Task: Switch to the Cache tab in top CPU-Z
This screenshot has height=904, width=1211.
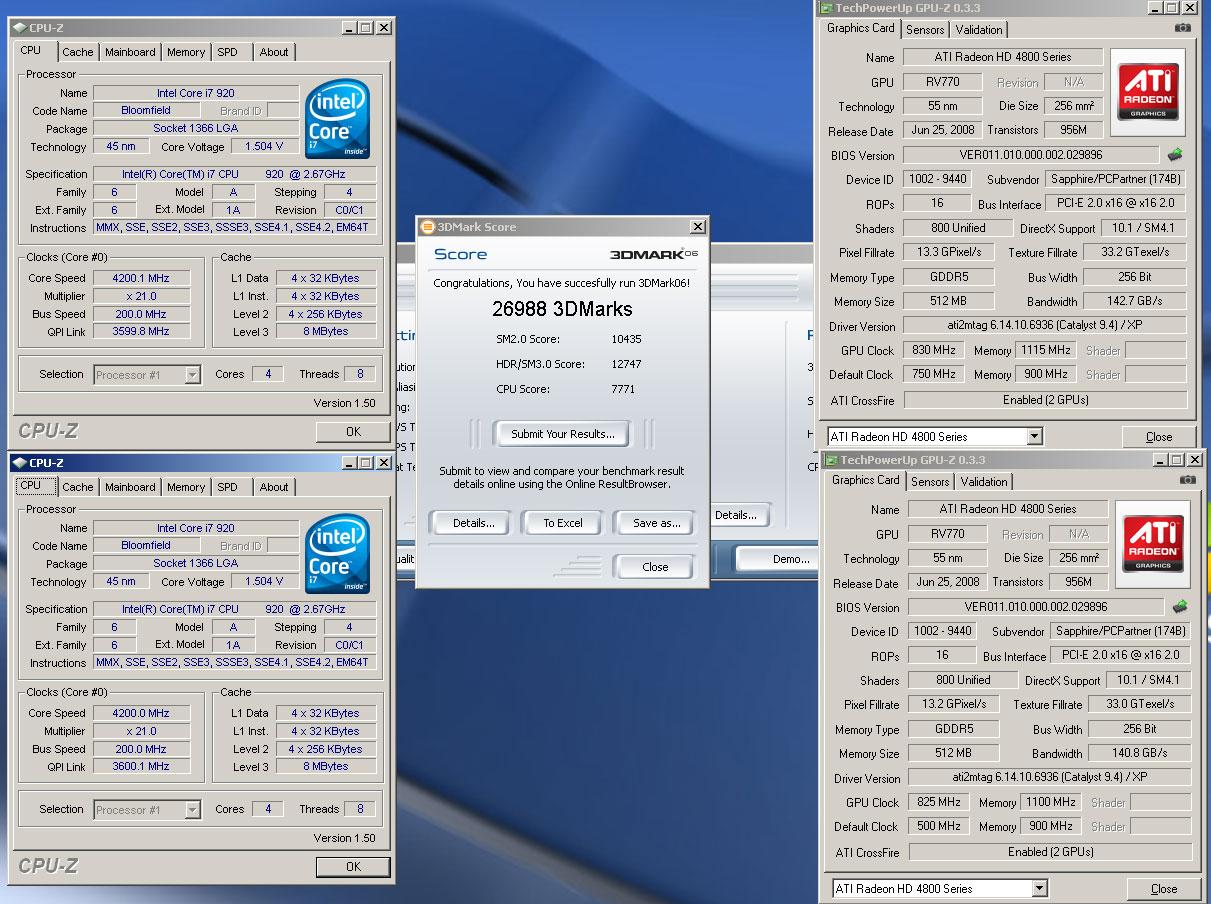Action: pyautogui.click(x=78, y=52)
